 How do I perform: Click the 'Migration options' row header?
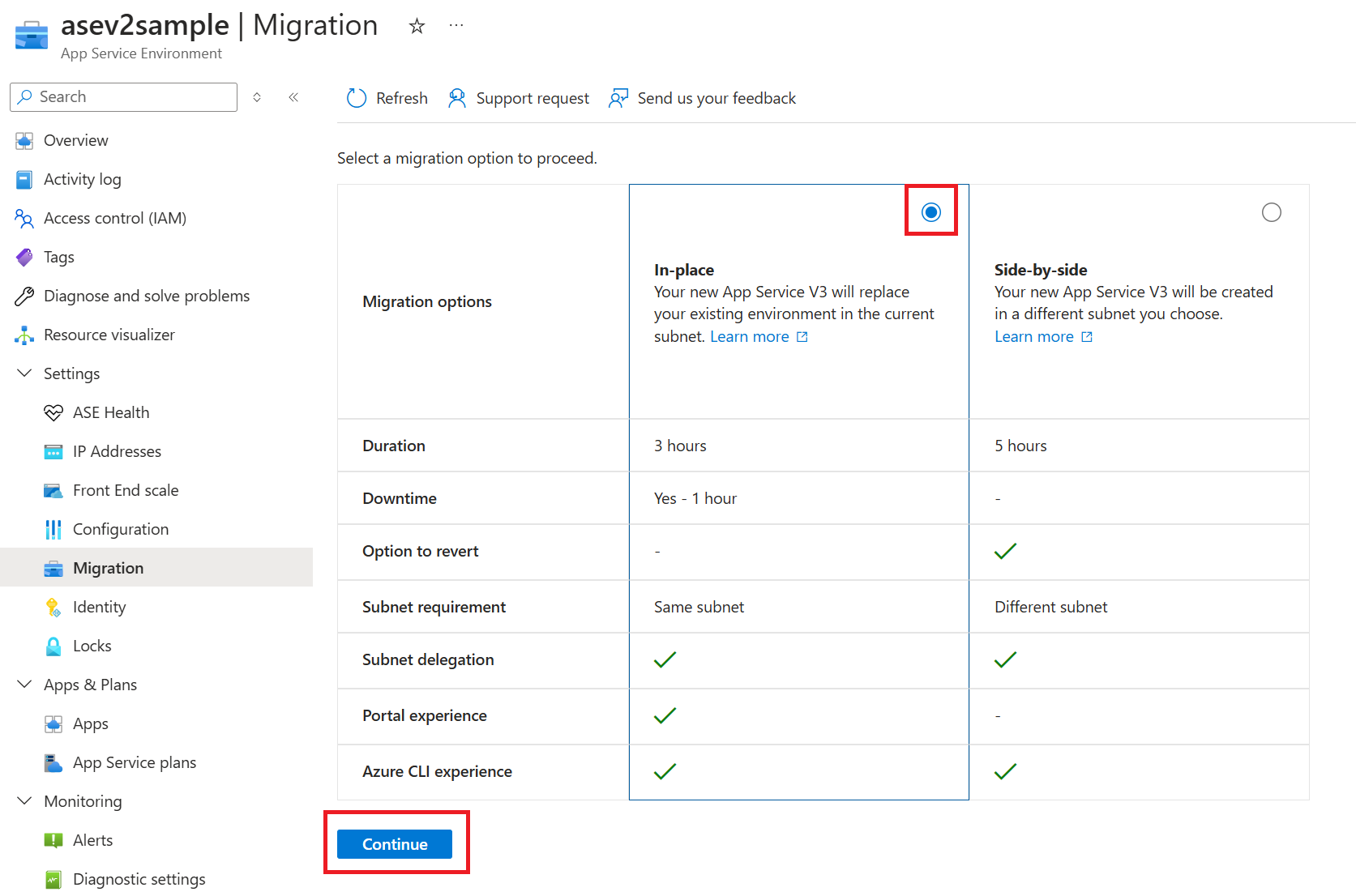[427, 301]
